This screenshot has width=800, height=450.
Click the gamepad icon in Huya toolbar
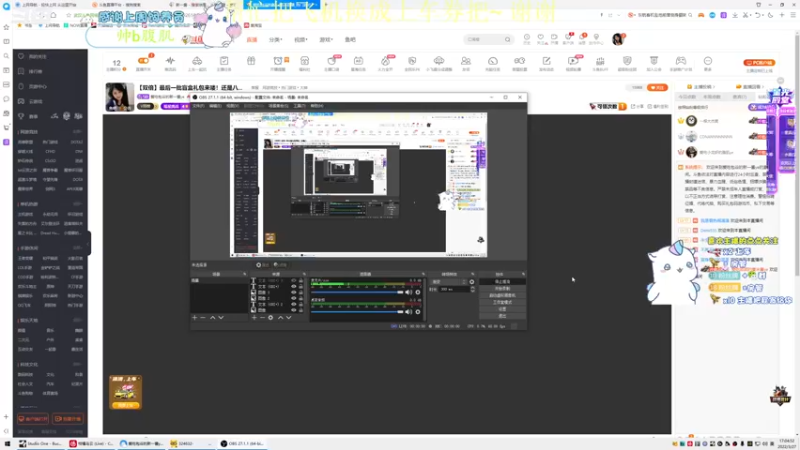(681, 61)
